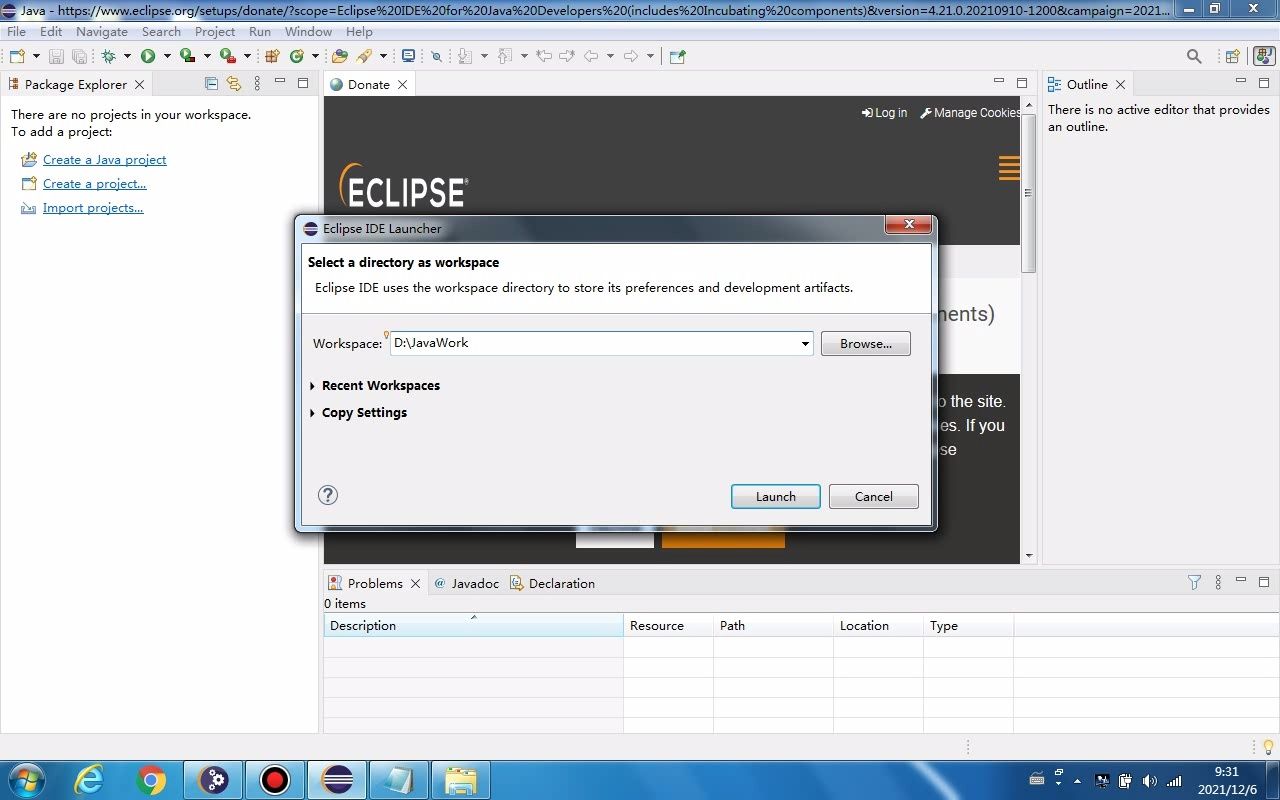Click the Description column header

tap(473, 626)
